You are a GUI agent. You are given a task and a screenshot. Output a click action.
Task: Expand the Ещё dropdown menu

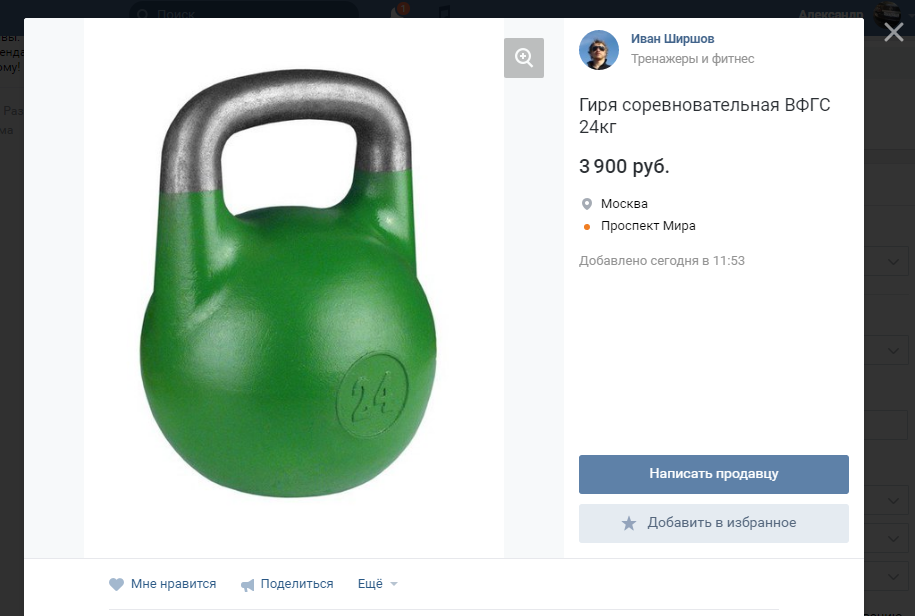(x=378, y=584)
